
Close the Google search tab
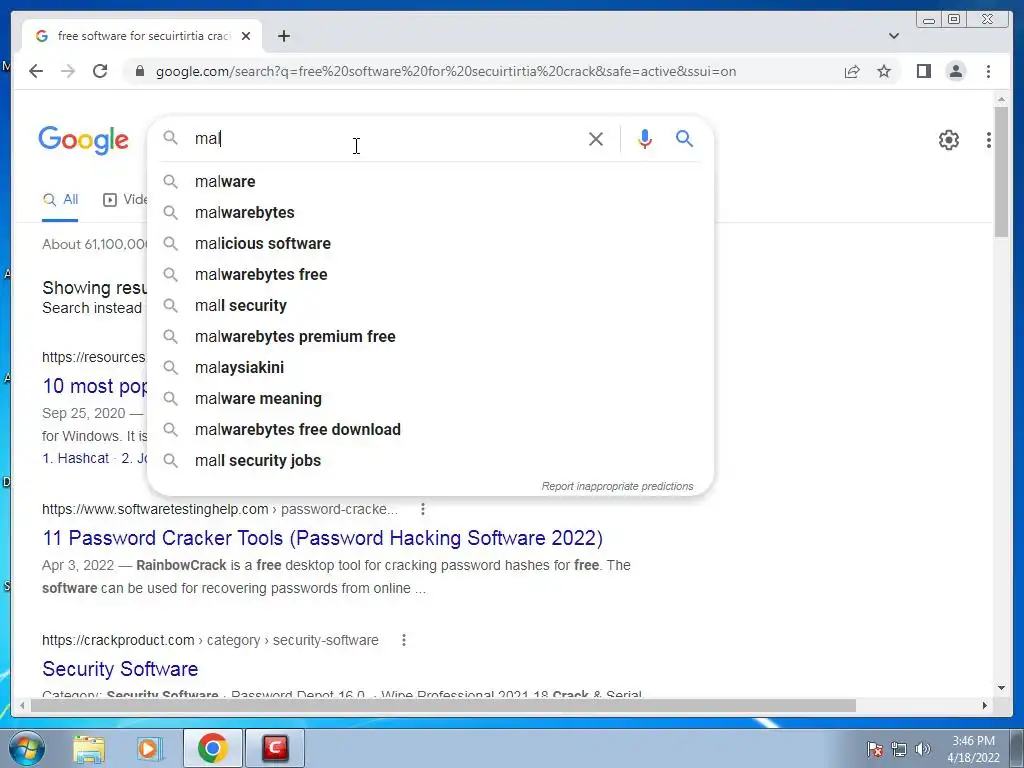click(x=246, y=36)
